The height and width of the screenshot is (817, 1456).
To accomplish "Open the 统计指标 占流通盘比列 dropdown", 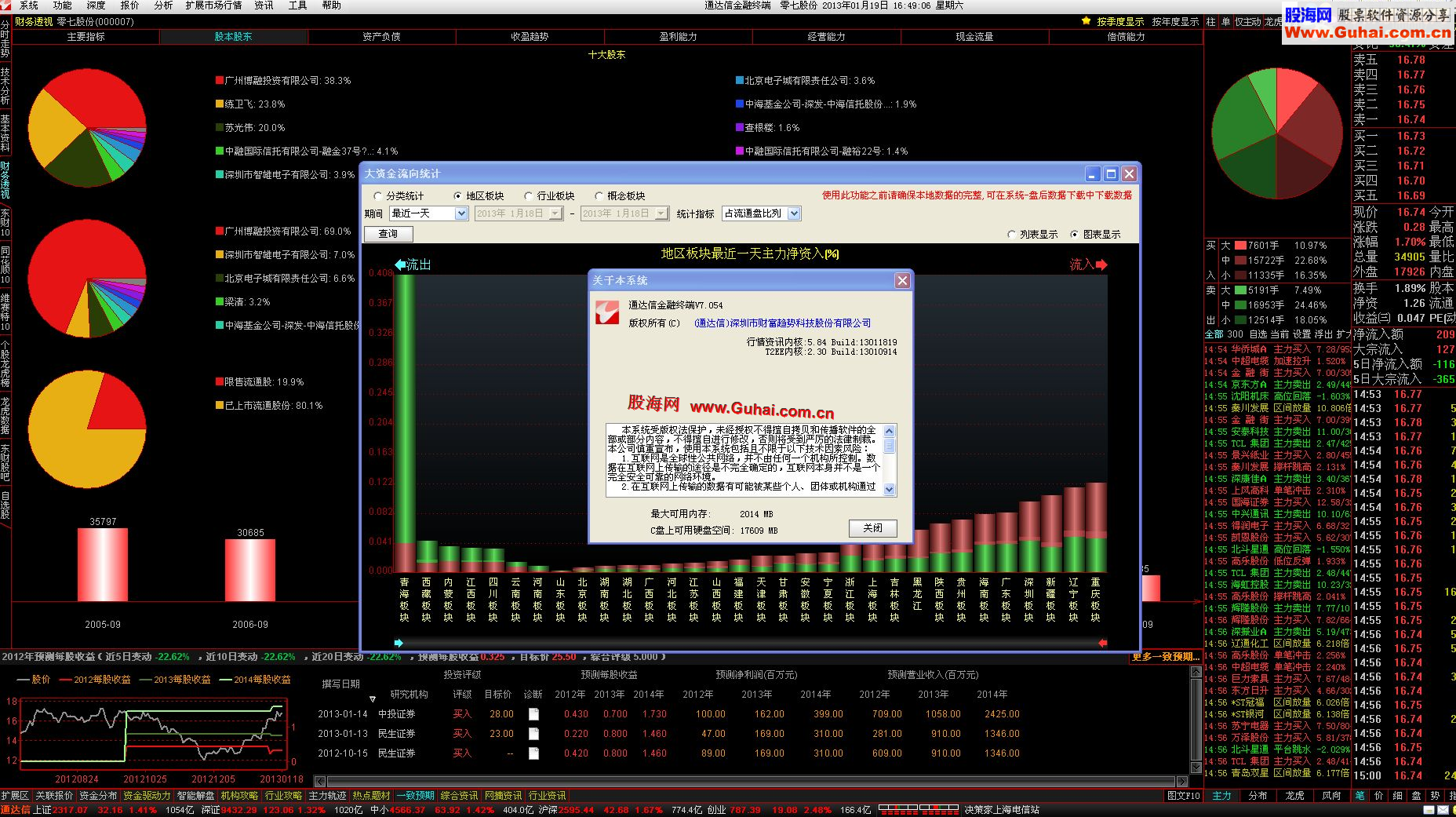I will click(794, 213).
